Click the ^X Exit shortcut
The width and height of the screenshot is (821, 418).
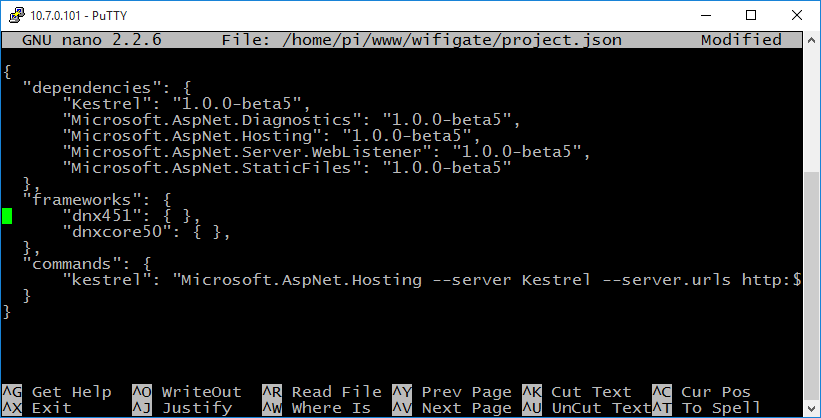[37, 408]
